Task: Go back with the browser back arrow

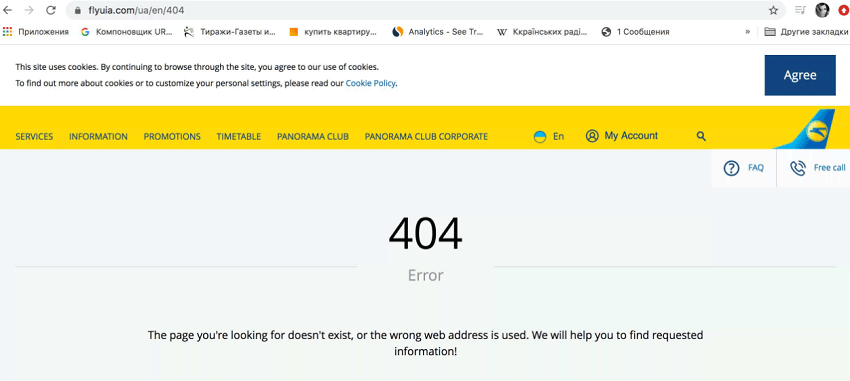Action: click(8, 10)
